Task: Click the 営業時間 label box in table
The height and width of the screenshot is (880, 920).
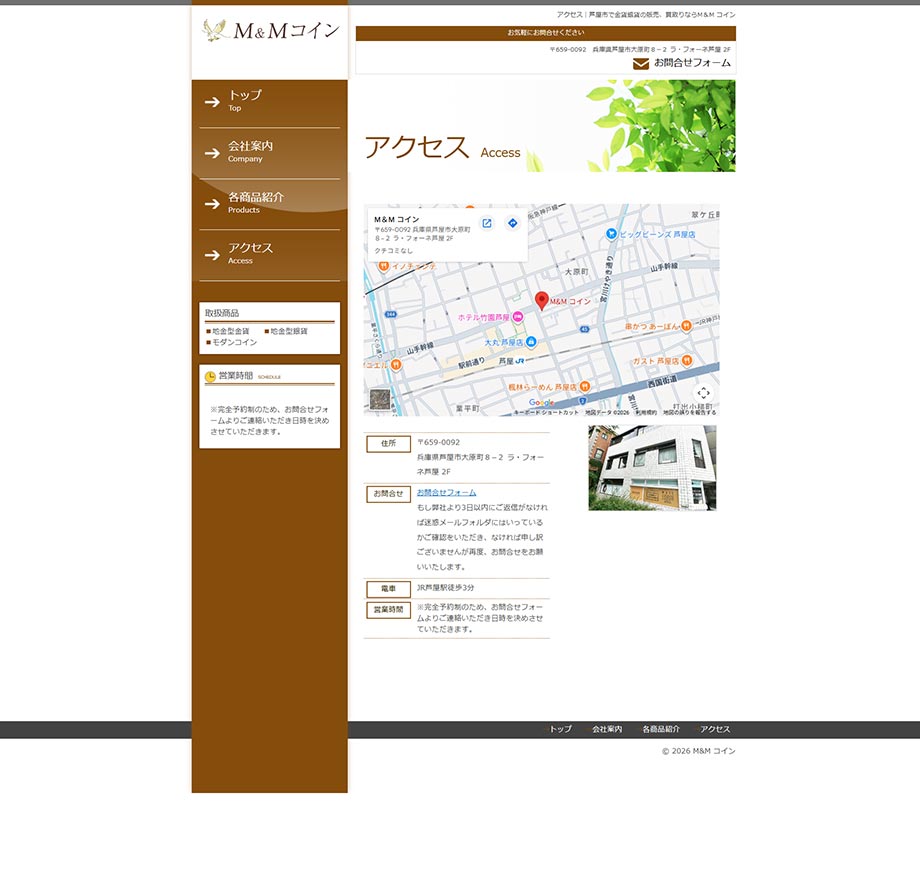Action: [388, 610]
